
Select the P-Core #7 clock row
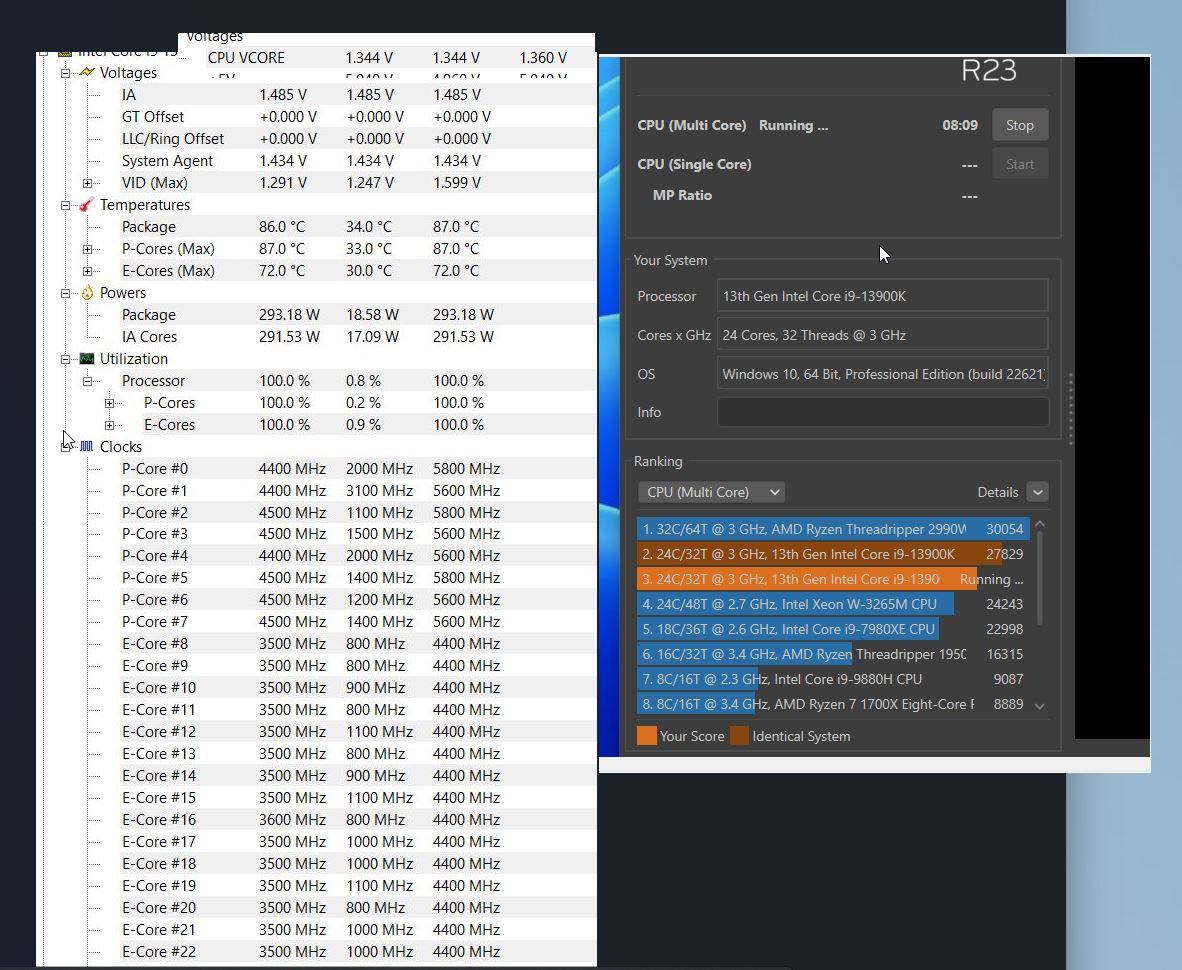tap(357, 622)
